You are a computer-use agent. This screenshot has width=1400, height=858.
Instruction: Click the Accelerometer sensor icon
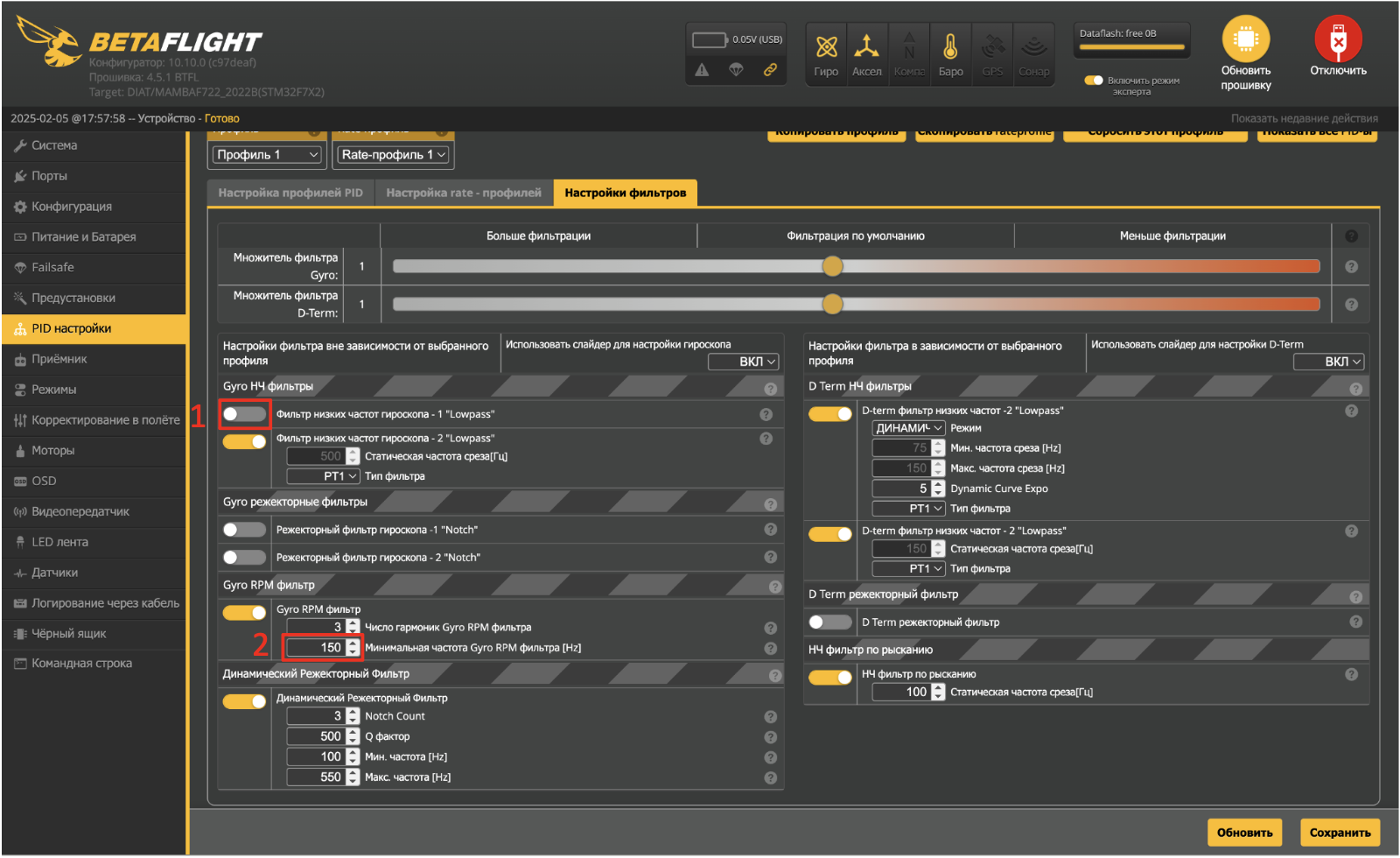click(866, 47)
